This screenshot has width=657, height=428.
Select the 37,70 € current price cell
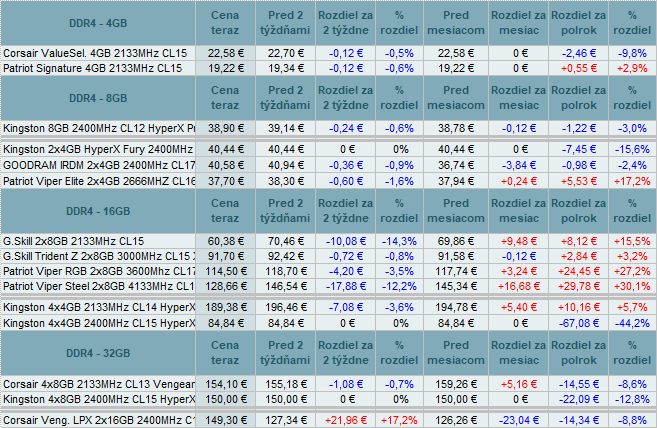pos(225,182)
